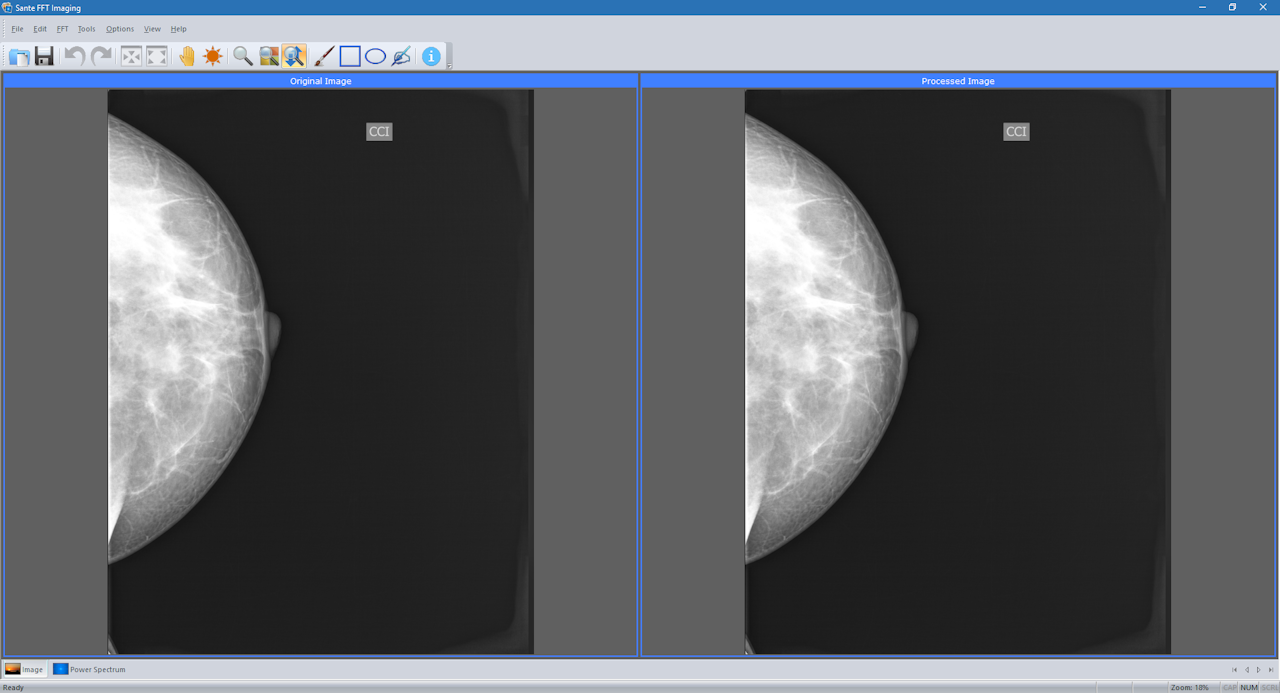Open the image information dialog
The width and height of the screenshot is (1280, 693).
430,56
